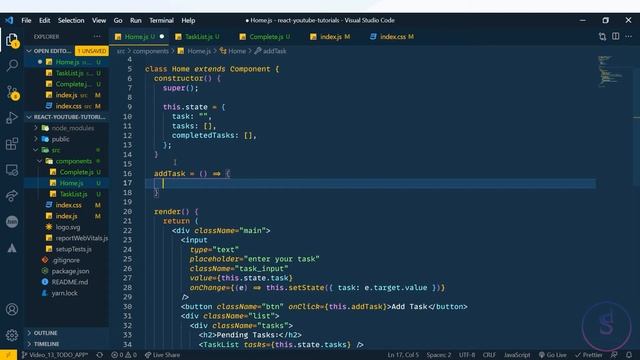This screenshot has height=360, width=640.
Task: Open the Edit menu
Action: (44, 20)
